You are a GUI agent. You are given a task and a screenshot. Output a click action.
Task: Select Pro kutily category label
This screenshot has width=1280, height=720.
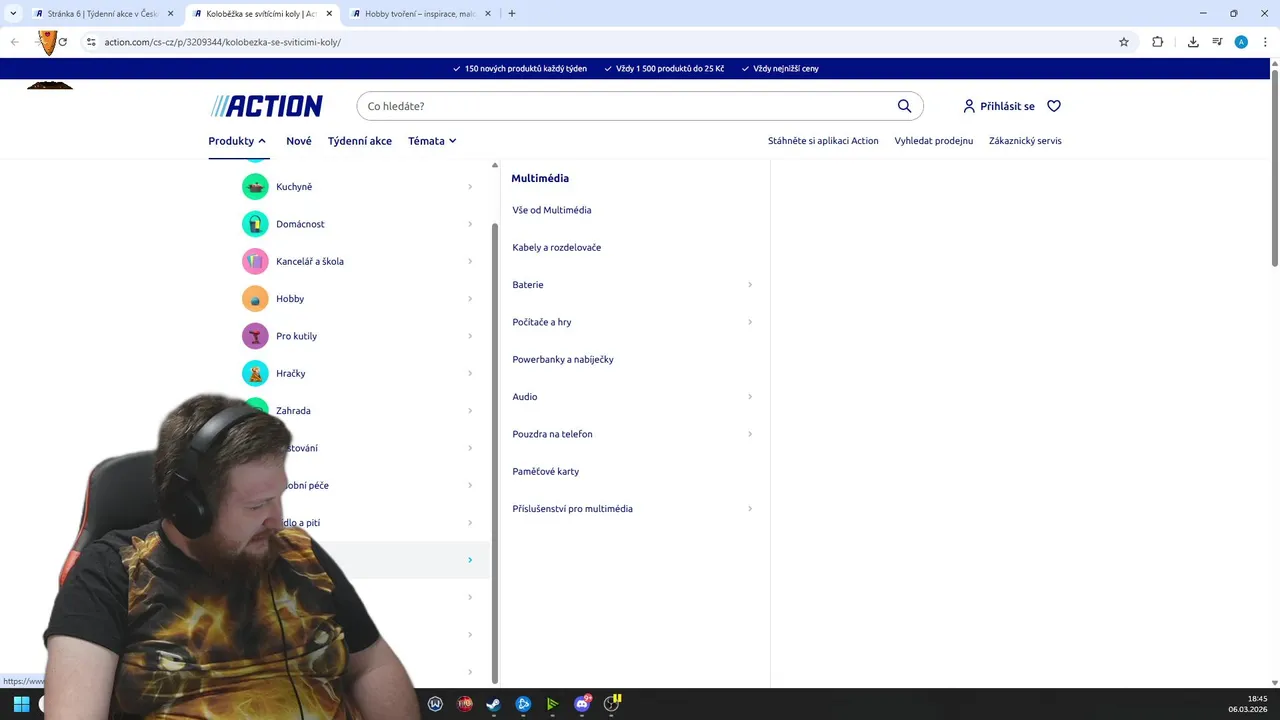pos(296,336)
